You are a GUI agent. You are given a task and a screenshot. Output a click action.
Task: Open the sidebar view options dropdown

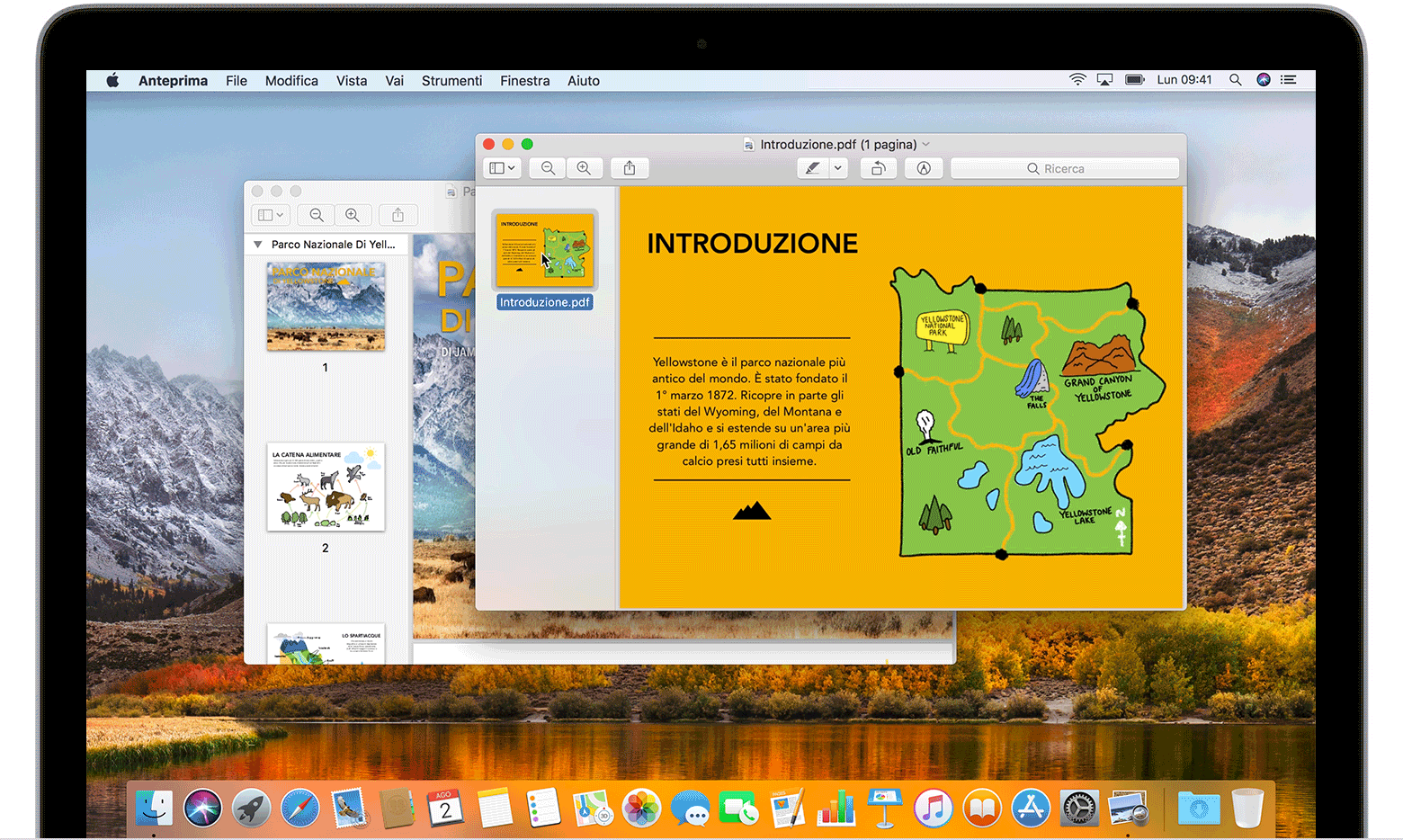click(x=502, y=168)
